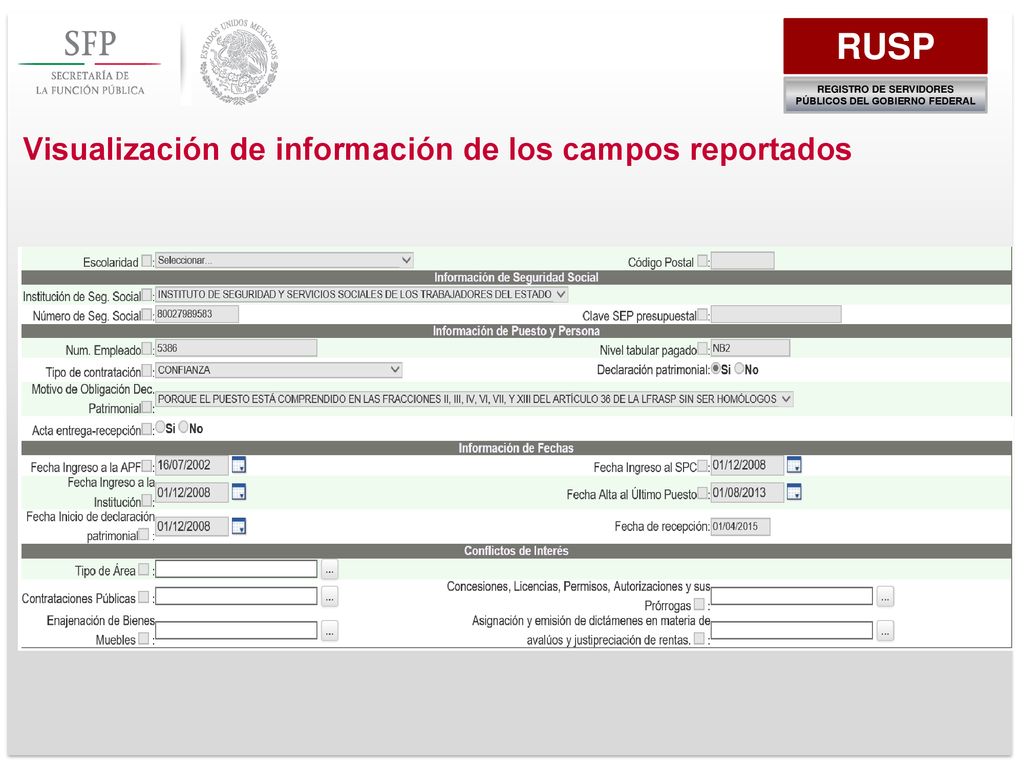Toggle the Nivel tabular pagado checkbox

[702, 348]
